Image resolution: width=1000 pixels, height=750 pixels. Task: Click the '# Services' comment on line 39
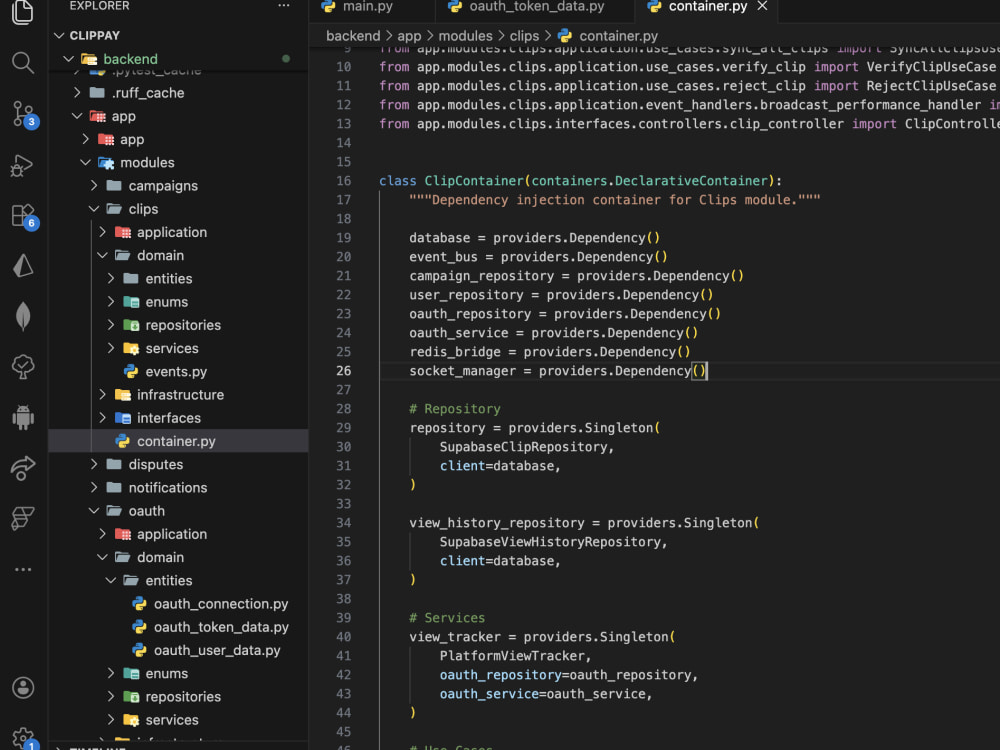(447, 617)
